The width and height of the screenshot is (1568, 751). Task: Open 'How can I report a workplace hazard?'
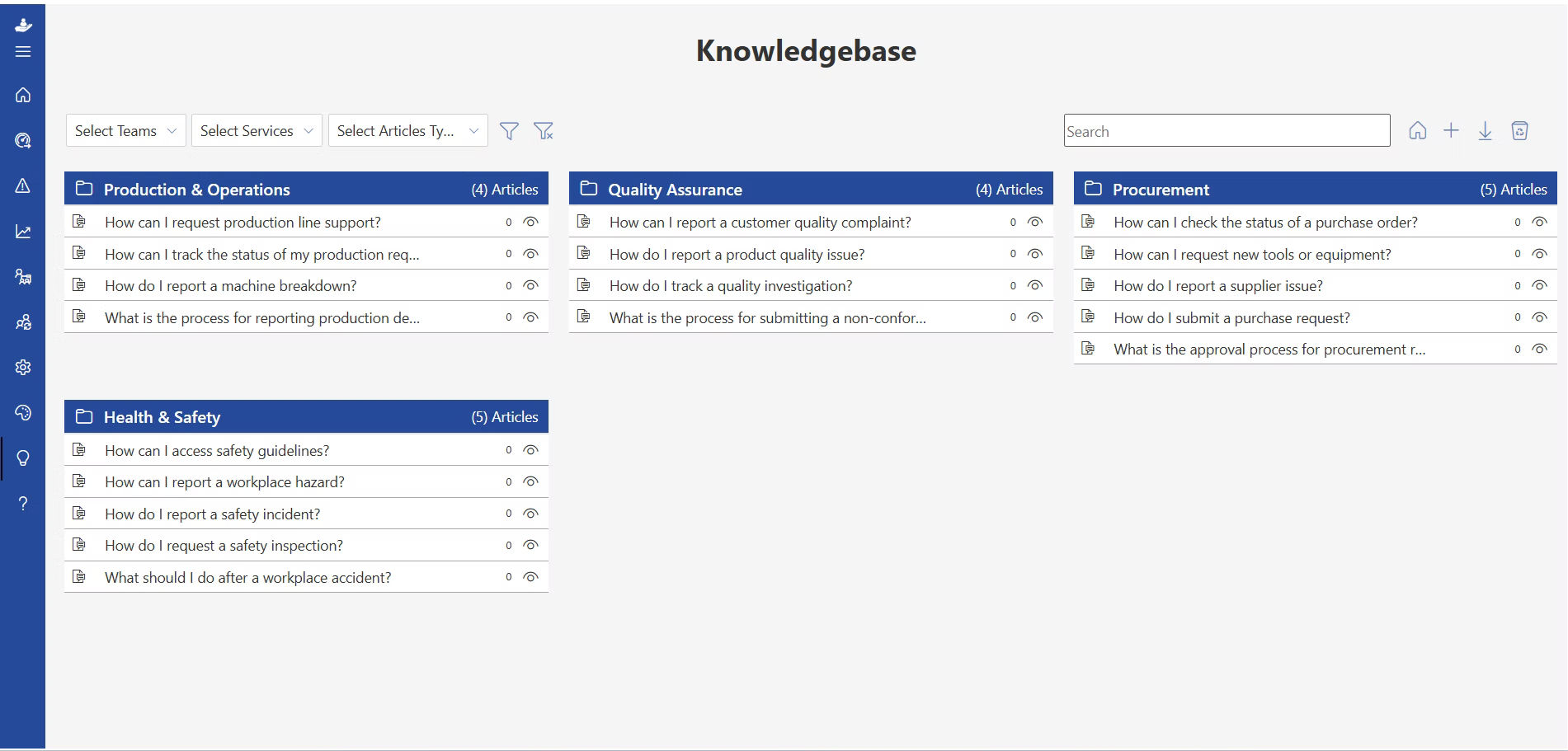[x=224, y=482]
